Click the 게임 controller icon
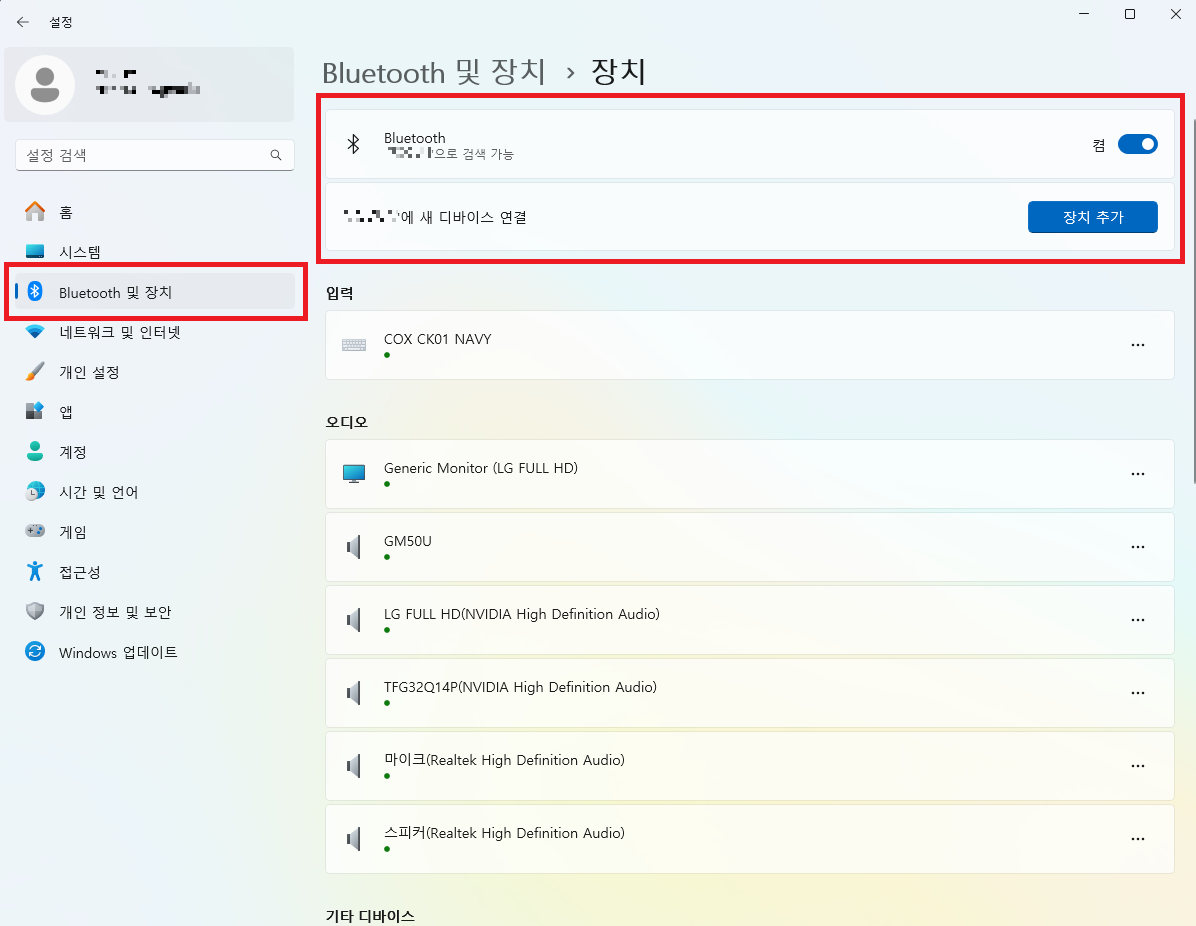This screenshot has height=926, width=1196. 35,531
